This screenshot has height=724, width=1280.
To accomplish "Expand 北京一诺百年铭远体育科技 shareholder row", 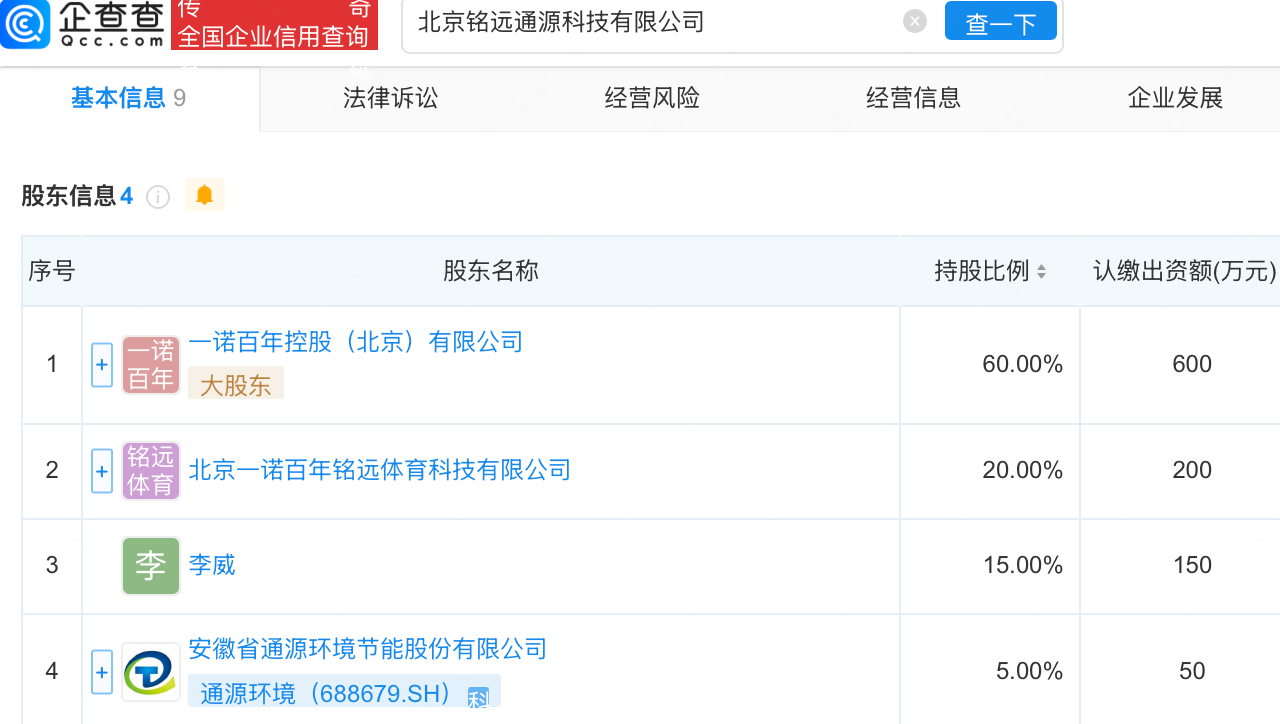I will click(x=102, y=470).
